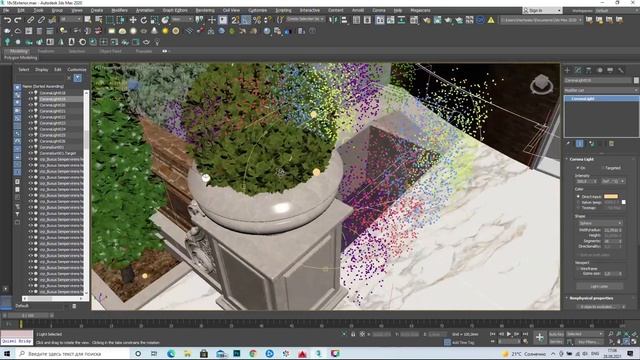Screen dimensions: 640x360
Task: Click the Remove Modifier trash icon
Action: pyautogui.click(x=611, y=144)
